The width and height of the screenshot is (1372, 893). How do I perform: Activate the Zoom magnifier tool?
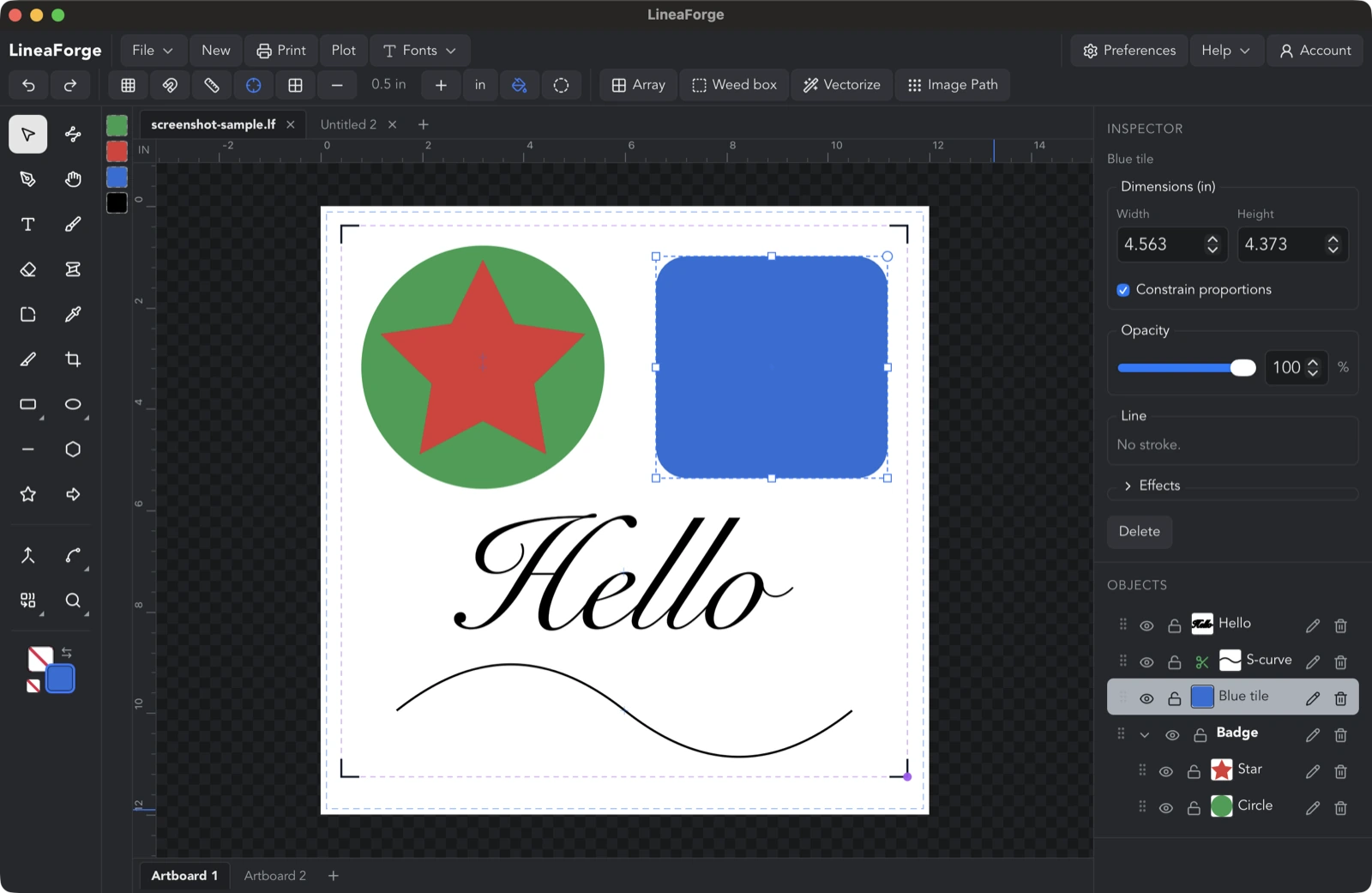click(73, 600)
